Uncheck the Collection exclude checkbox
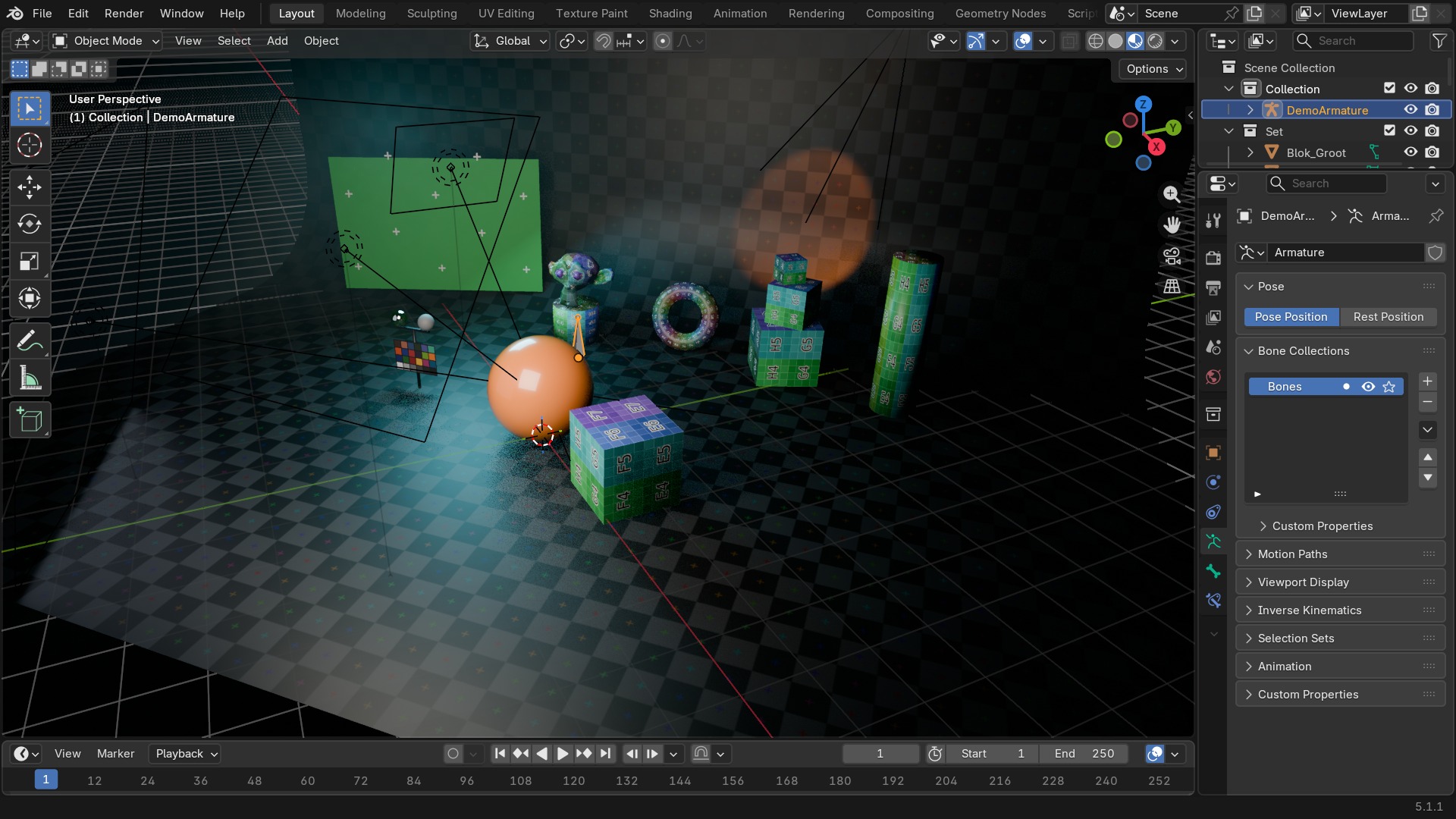The image size is (1456, 819). [1389, 89]
